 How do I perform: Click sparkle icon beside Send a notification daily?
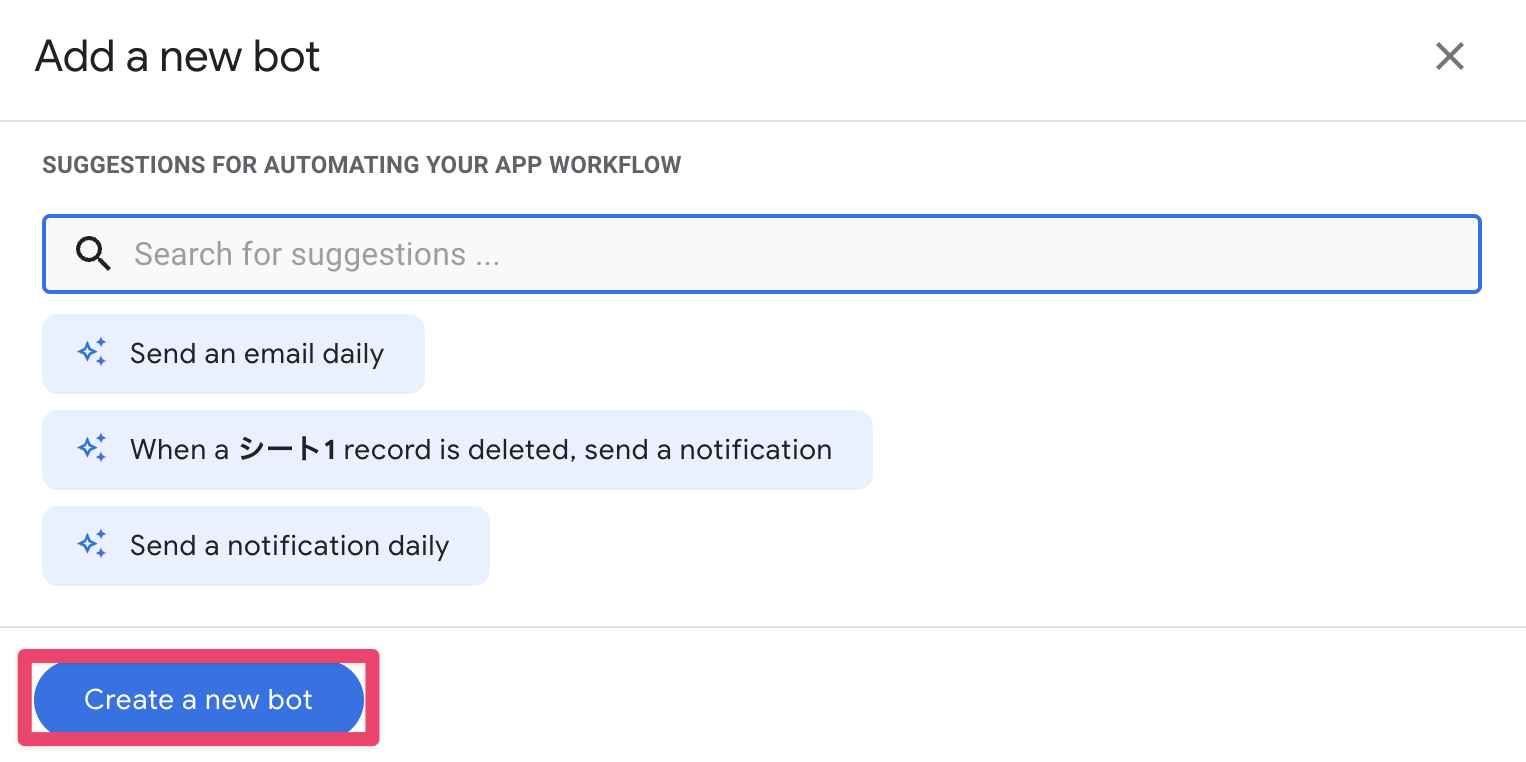tap(92, 545)
